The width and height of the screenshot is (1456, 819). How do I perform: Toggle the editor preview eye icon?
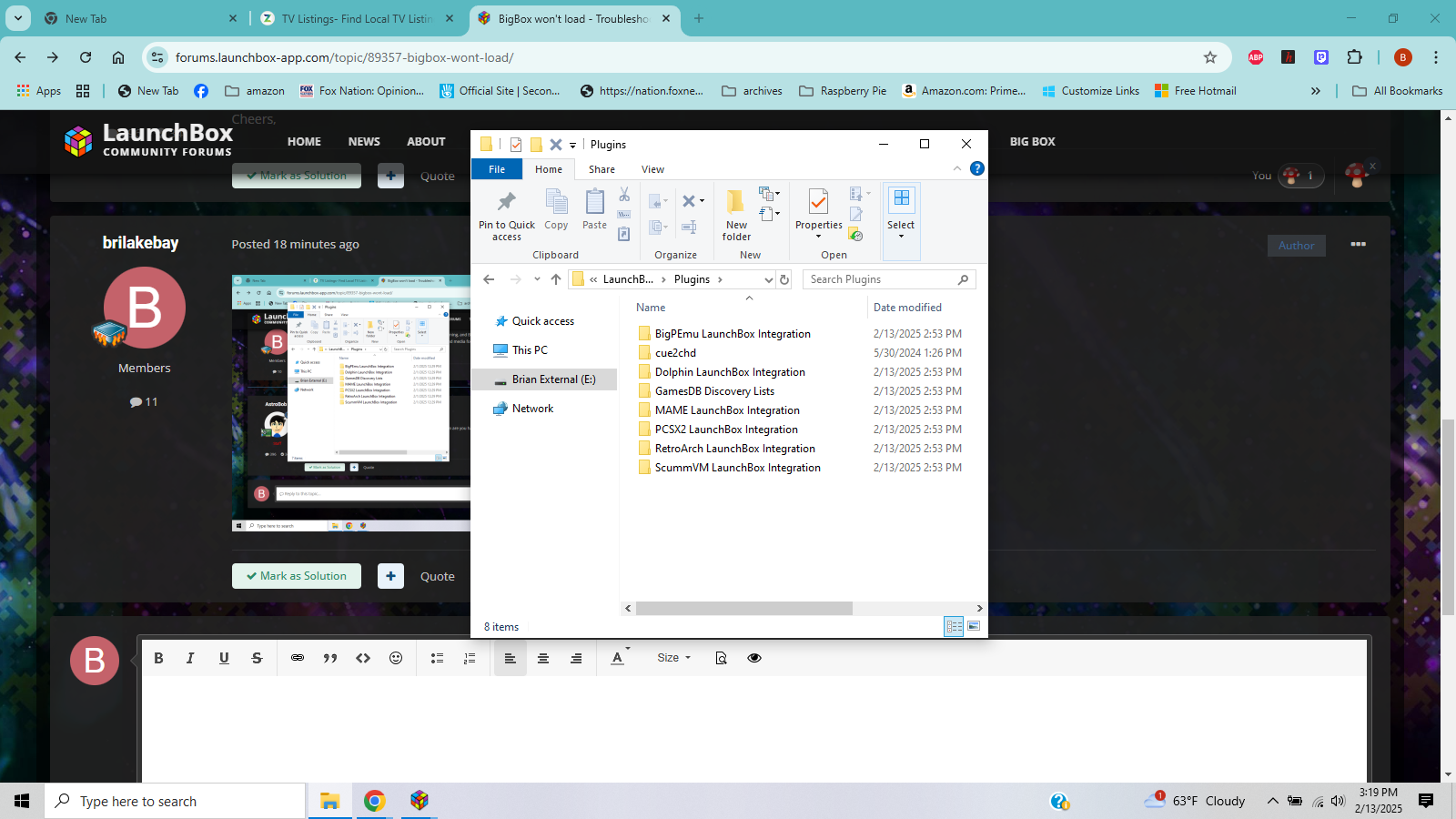[754, 658]
